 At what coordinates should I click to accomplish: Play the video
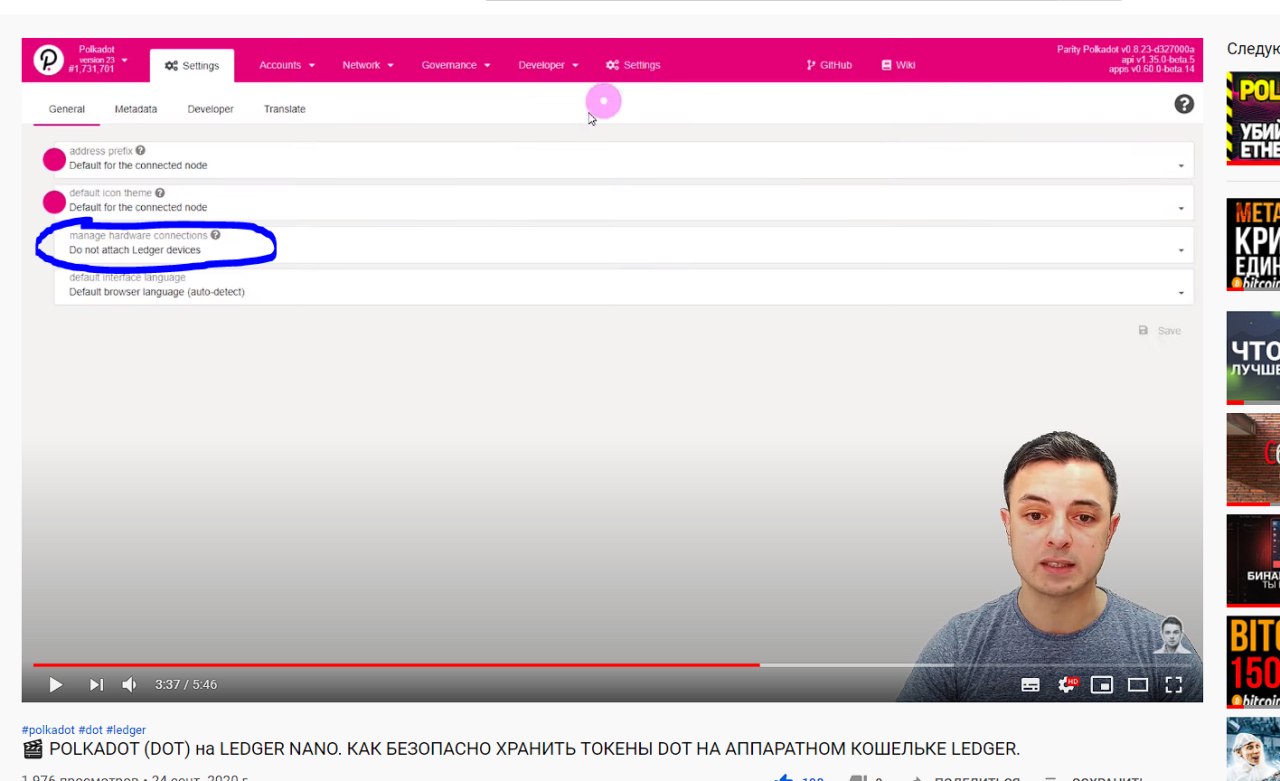pos(55,685)
